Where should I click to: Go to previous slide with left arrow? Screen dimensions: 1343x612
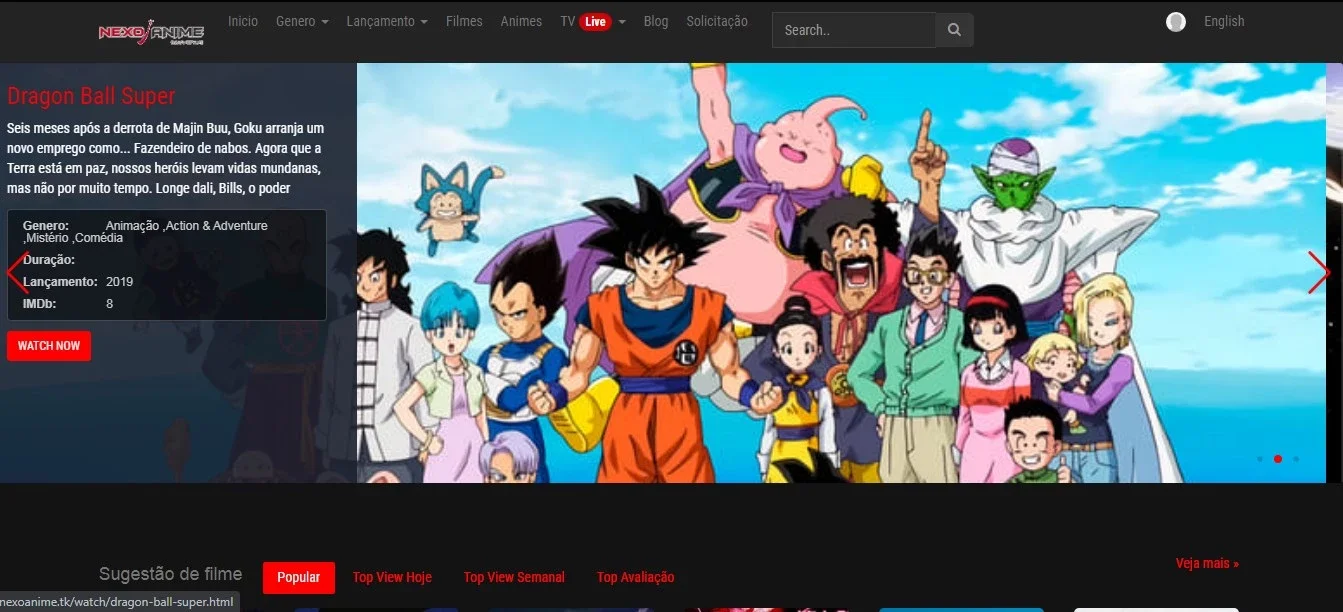(x=17, y=272)
